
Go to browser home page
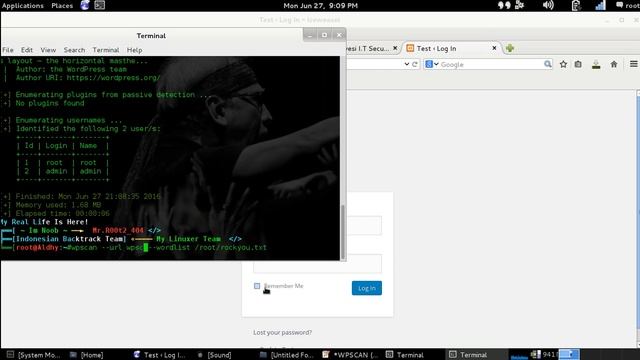pos(614,64)
